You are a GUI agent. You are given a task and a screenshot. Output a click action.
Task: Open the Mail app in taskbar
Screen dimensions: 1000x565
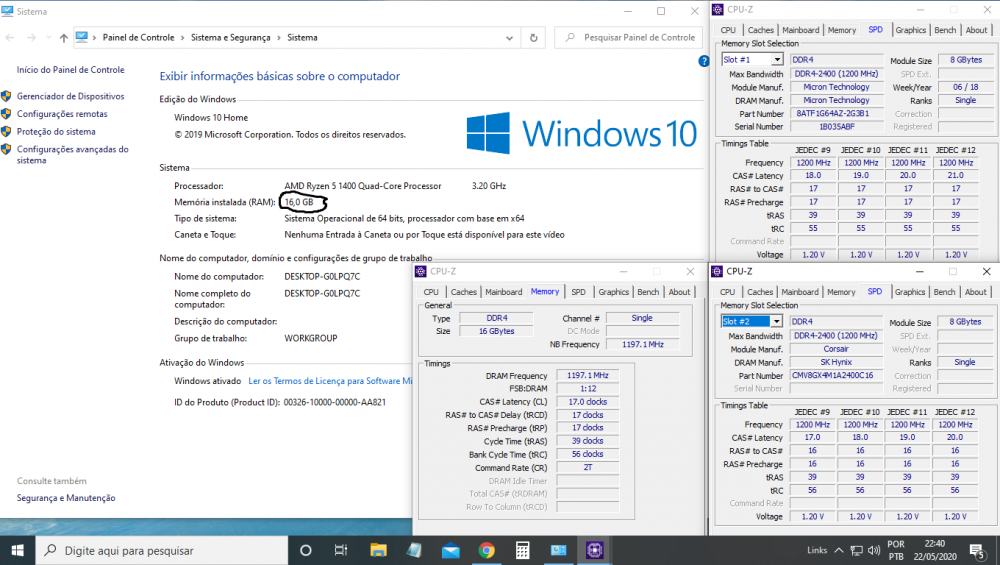coord(450,550)
